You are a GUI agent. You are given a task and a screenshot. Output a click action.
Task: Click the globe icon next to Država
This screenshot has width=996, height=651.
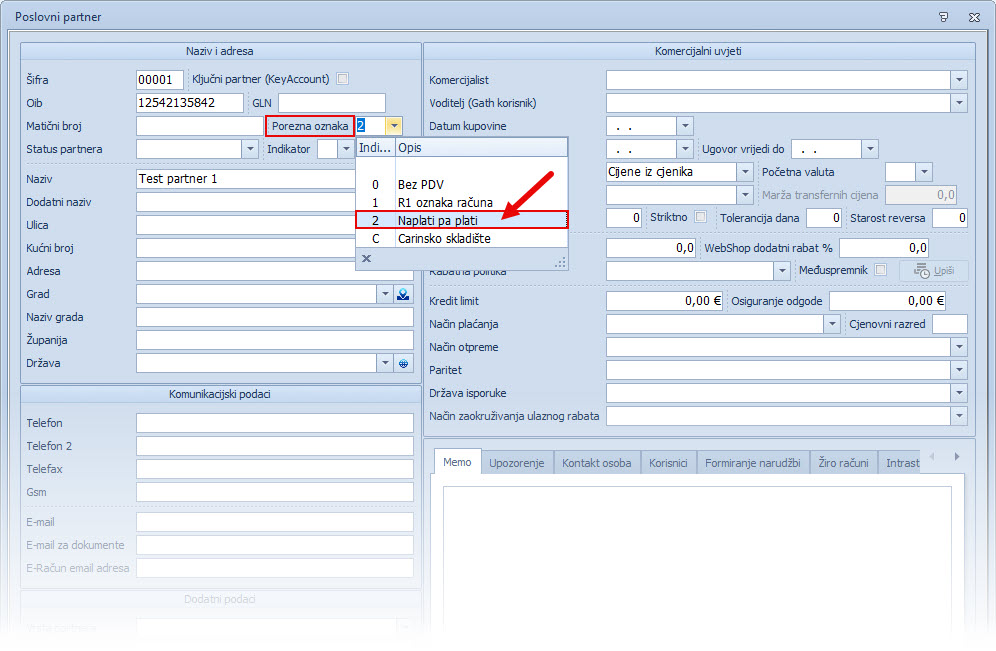tap(404, 363)
